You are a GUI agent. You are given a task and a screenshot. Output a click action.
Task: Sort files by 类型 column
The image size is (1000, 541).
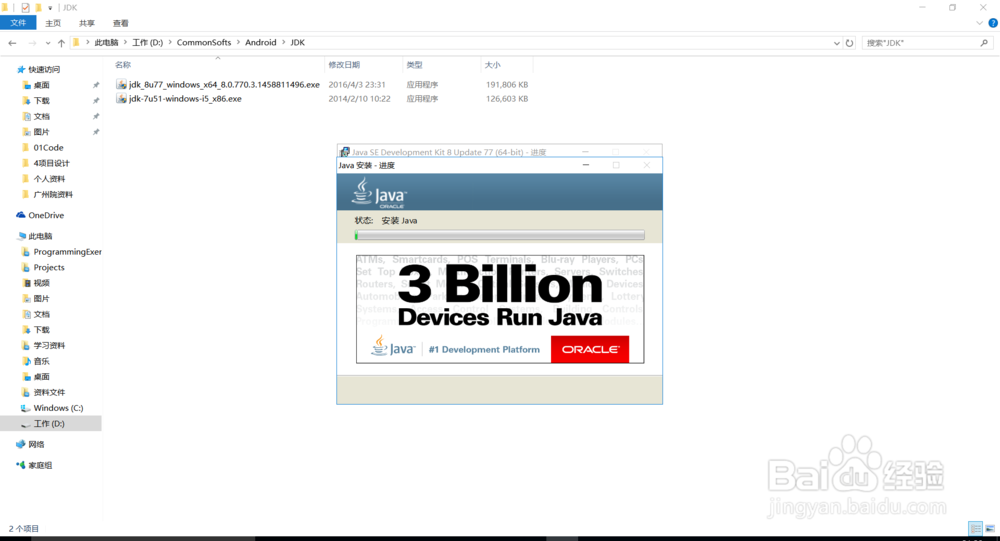(x=415, y=65)
